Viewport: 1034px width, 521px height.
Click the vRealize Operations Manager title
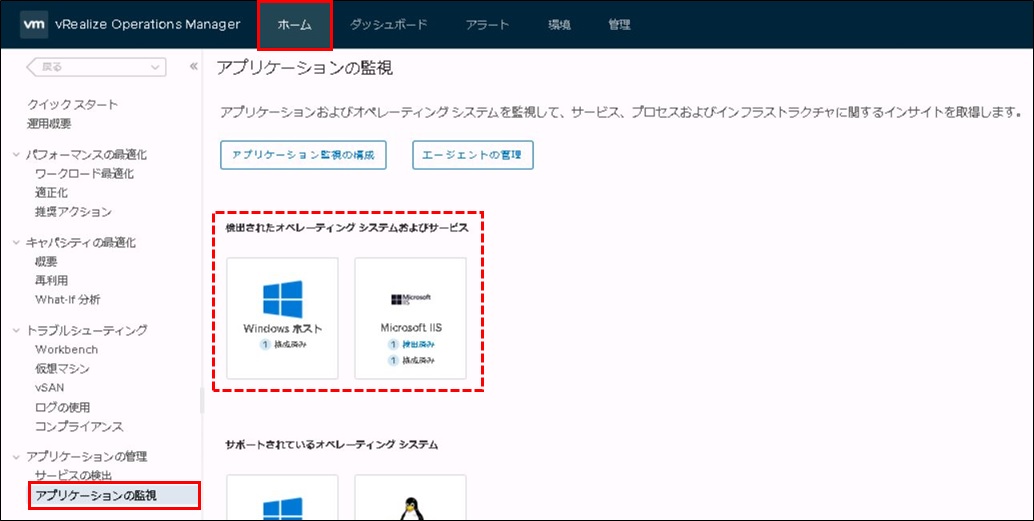pos(148,25)
